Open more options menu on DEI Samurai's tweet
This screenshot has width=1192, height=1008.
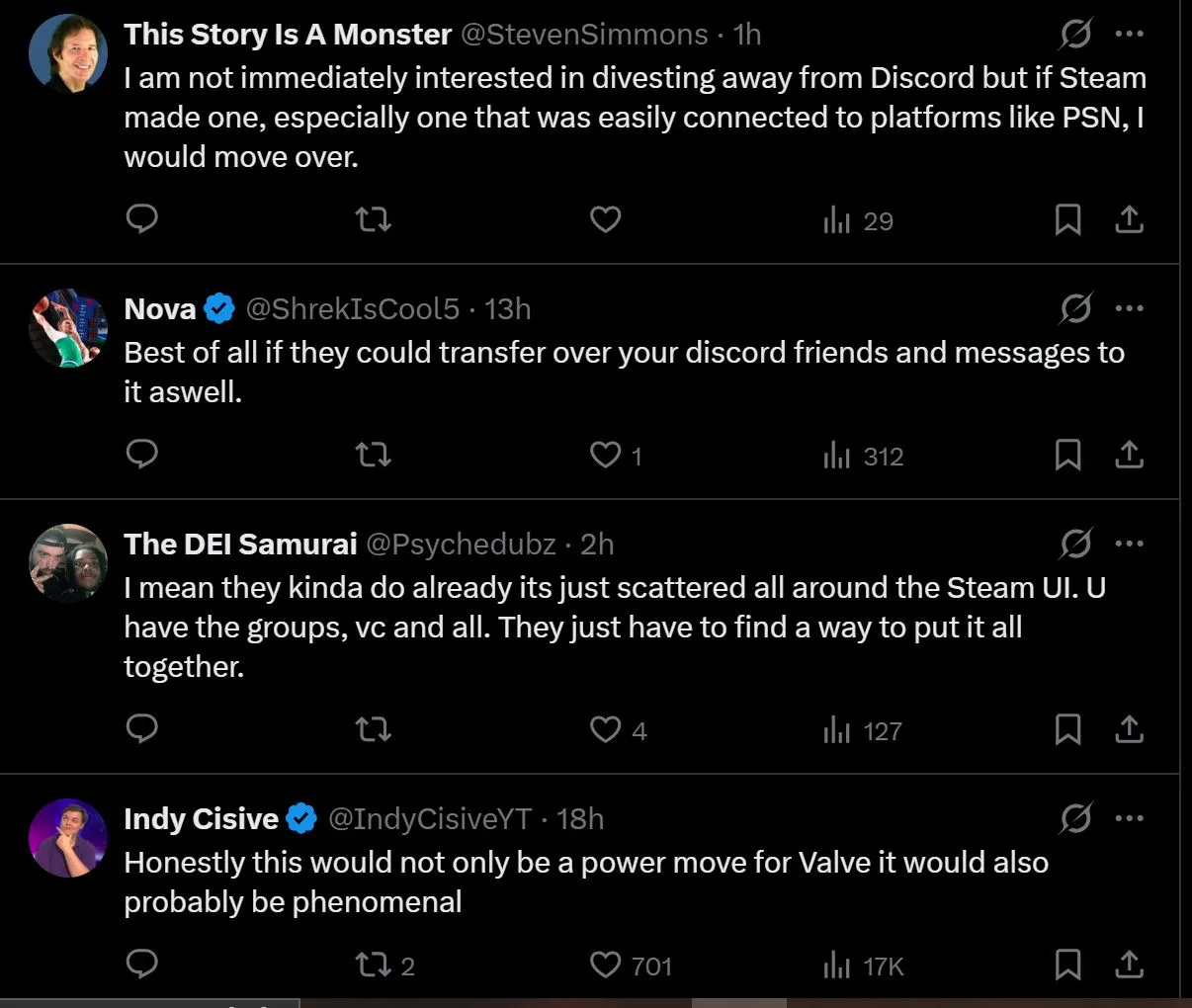1129,544
